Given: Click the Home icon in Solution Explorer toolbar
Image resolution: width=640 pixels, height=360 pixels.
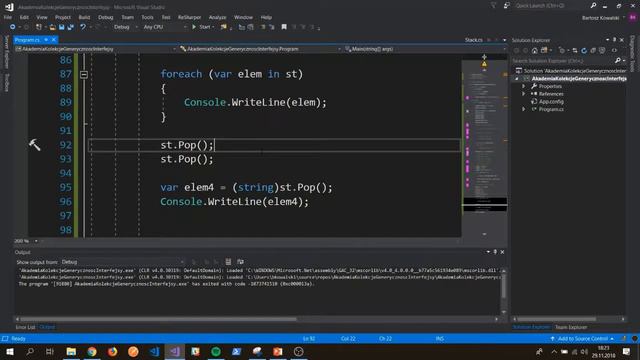Looking at the screenshot, I should (x=534, y=51).
